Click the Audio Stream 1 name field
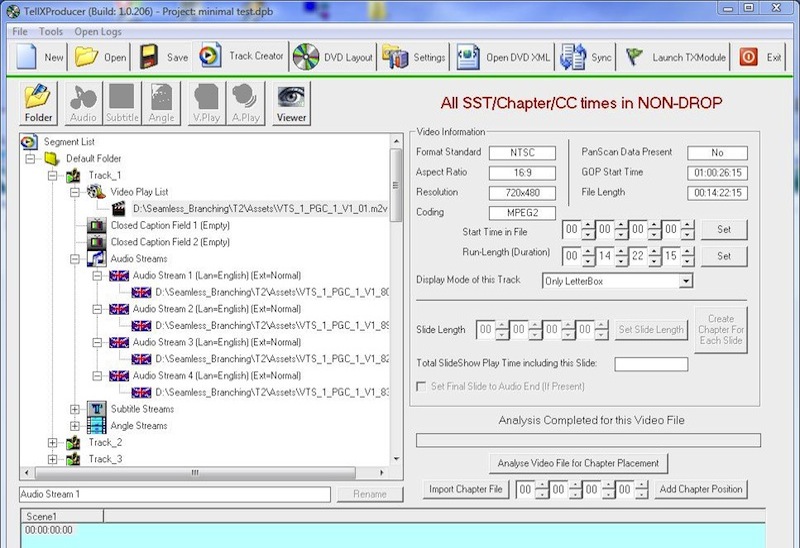This screenshot has width=800, height=548. [x=175, y=494]
